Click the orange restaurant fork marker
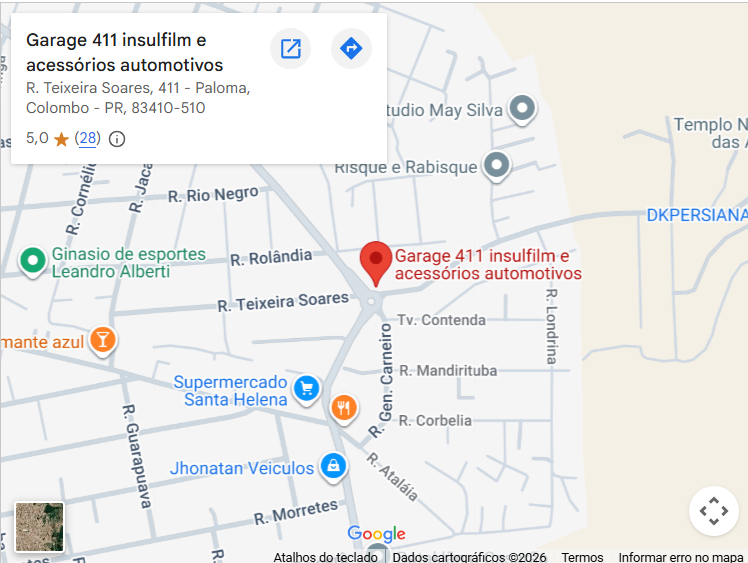The width and height of the screenshot is (748, 563). (x=344, y=409)
